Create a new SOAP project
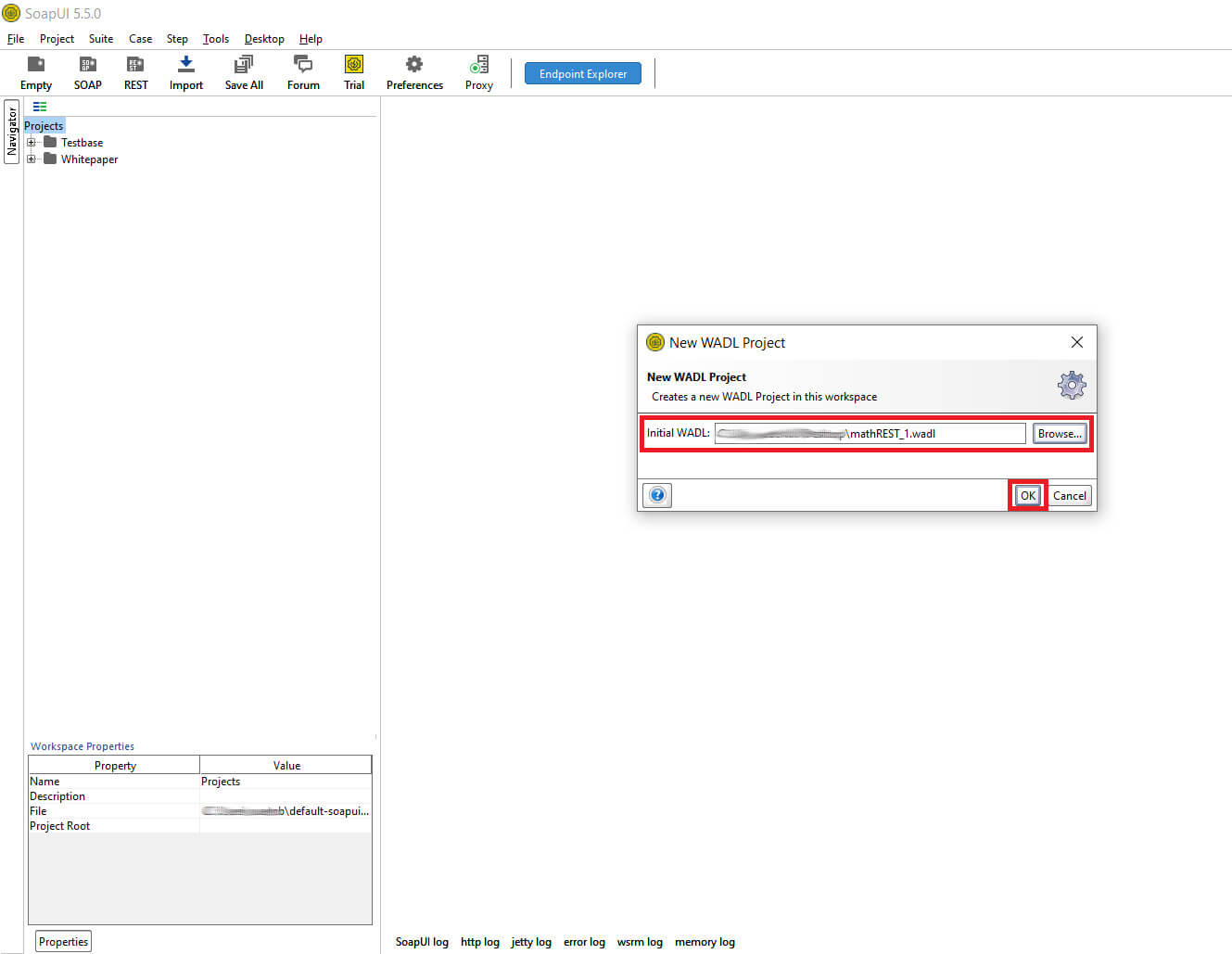1232x954 pixels. pyautogui.click(x=88, y=73)
